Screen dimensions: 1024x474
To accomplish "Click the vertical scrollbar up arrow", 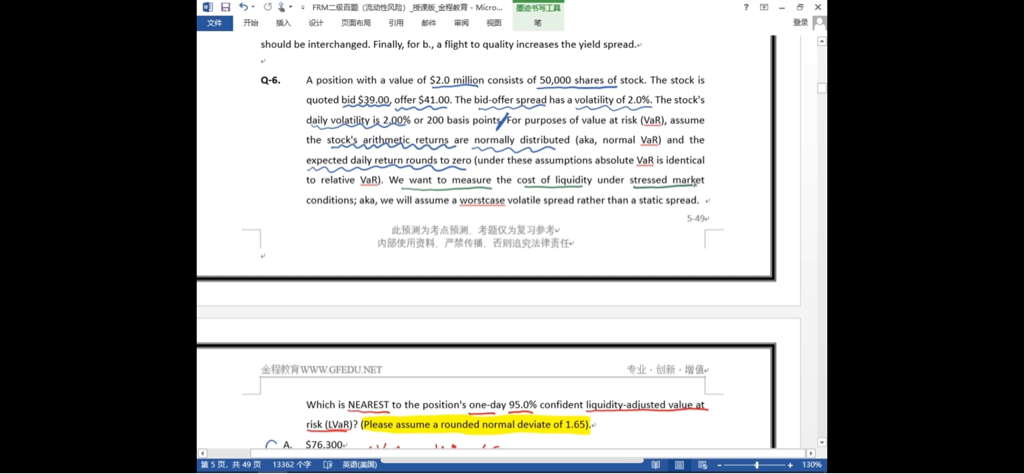I will [822, 40].
